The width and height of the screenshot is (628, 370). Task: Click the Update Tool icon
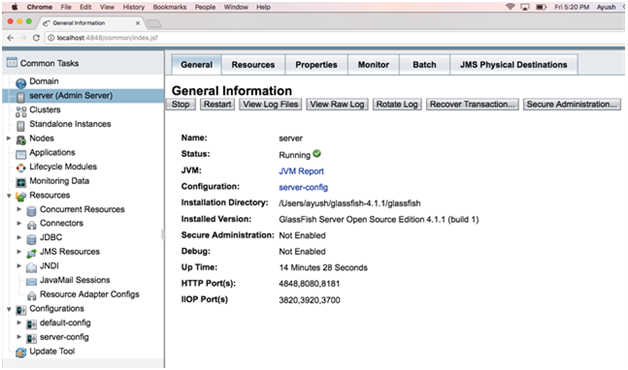(21, 352)
